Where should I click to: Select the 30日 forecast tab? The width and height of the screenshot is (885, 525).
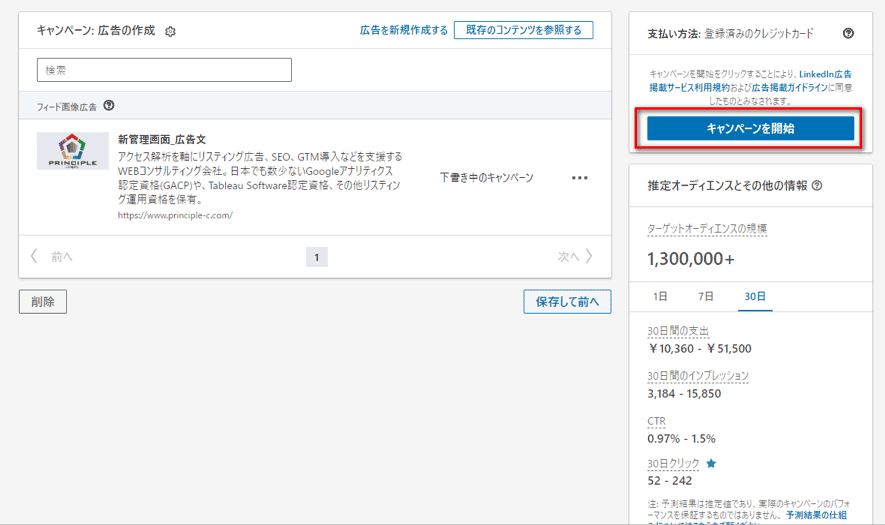755,297
